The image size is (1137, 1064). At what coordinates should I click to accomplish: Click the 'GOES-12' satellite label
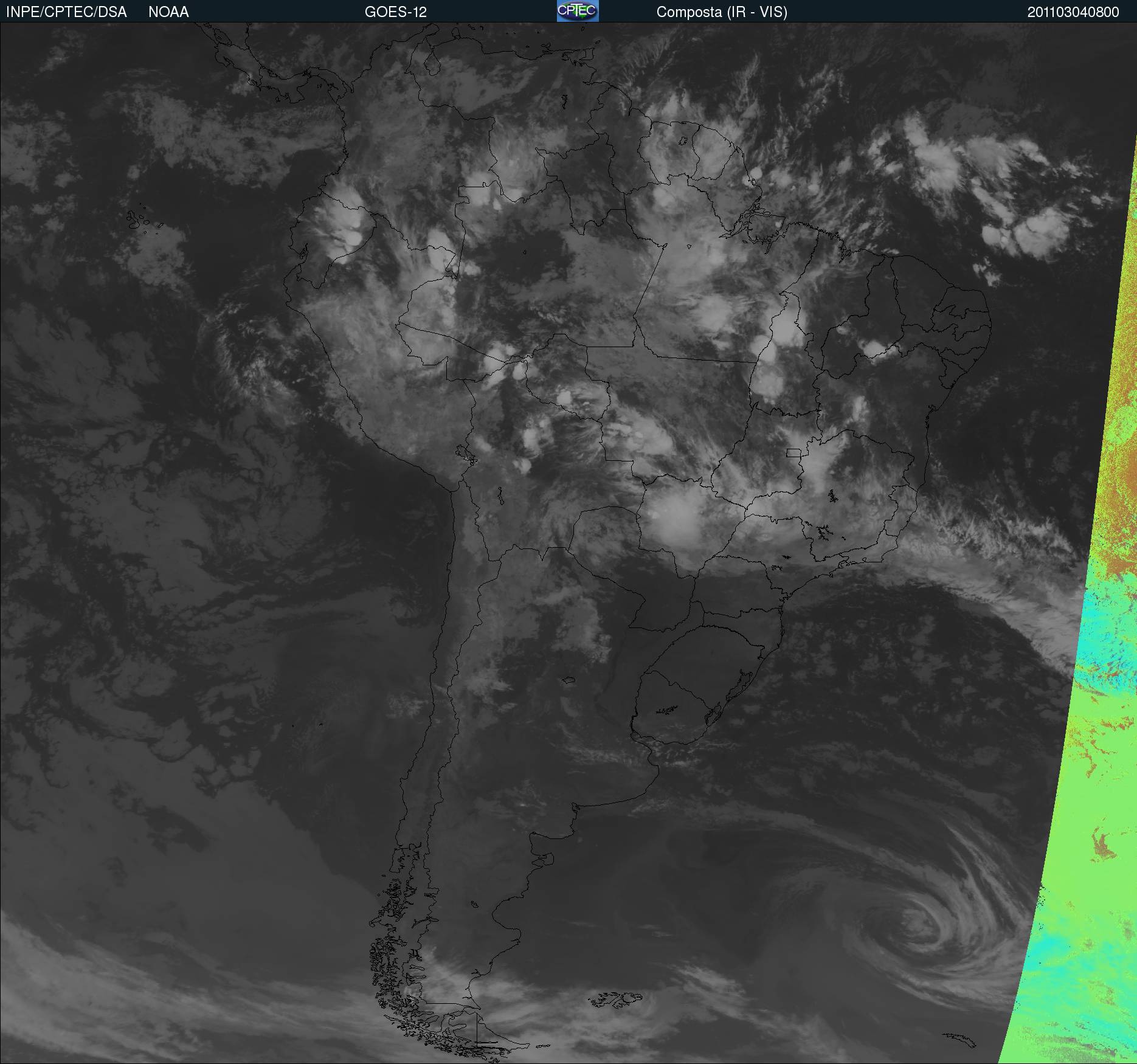396,12
